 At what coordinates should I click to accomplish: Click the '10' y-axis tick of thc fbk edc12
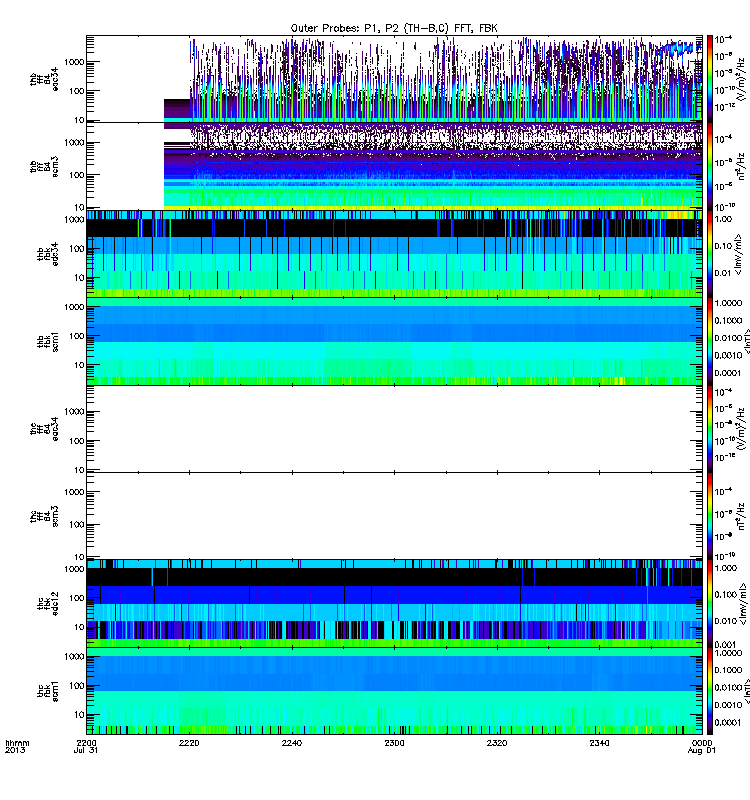tap(80, 628)
